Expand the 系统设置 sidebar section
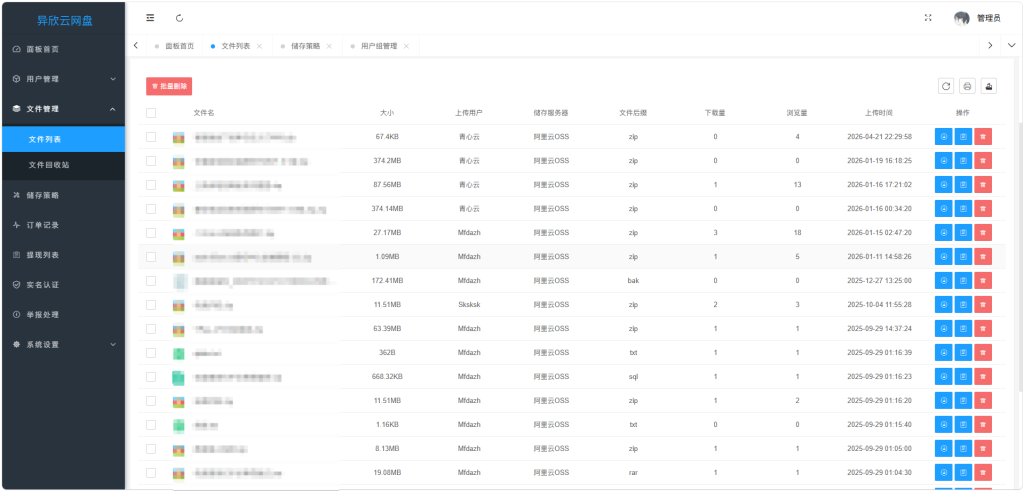This screenshot has width=1024, height=491. pos(62,344)
